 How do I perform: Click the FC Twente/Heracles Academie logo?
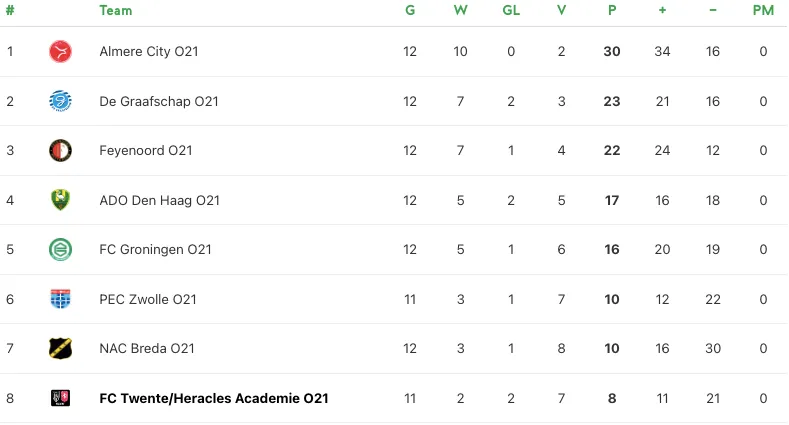pyautogui.click(x=61, y=398)
